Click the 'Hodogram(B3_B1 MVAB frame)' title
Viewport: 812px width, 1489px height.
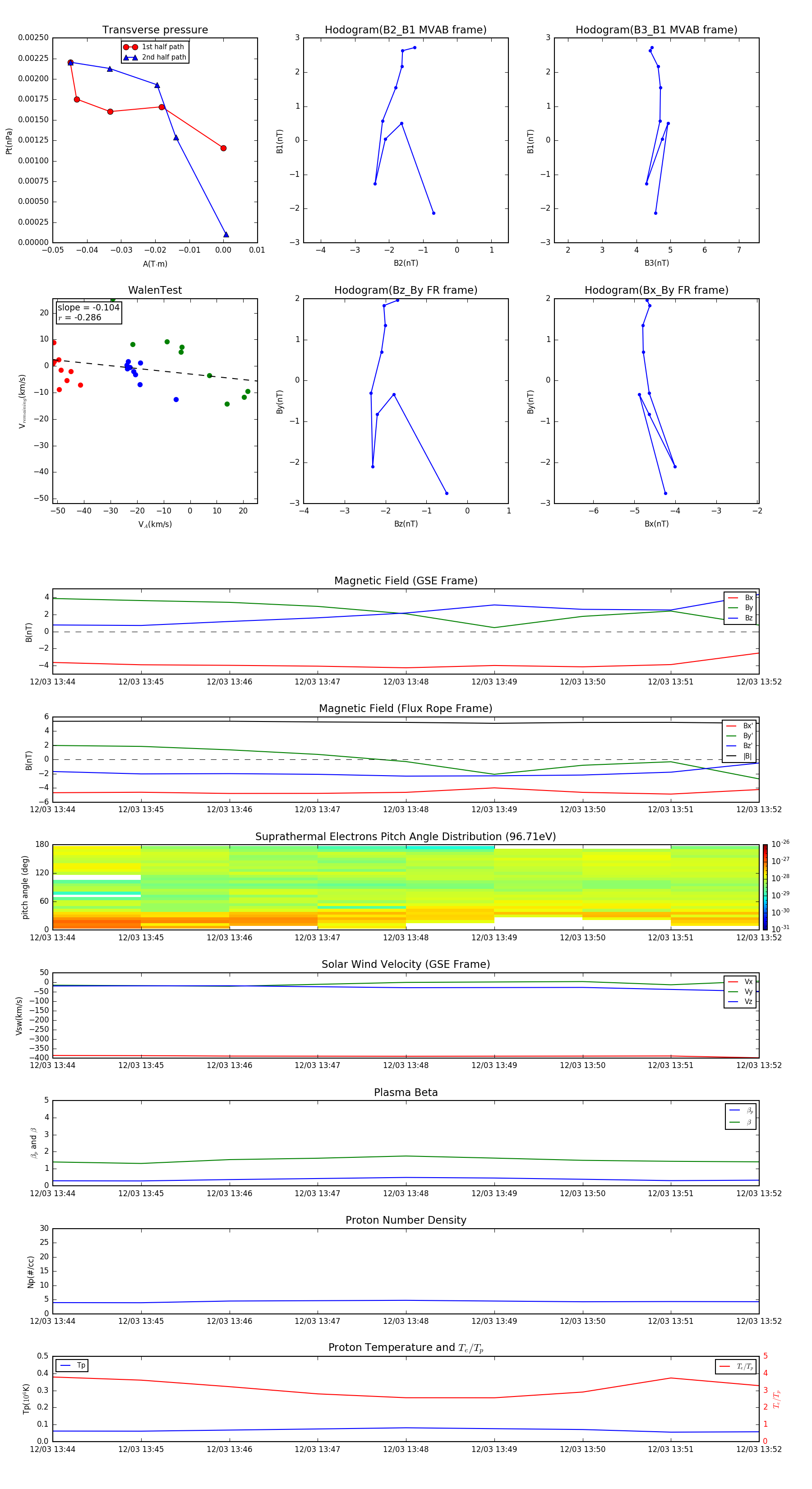[x=656, y=30]
